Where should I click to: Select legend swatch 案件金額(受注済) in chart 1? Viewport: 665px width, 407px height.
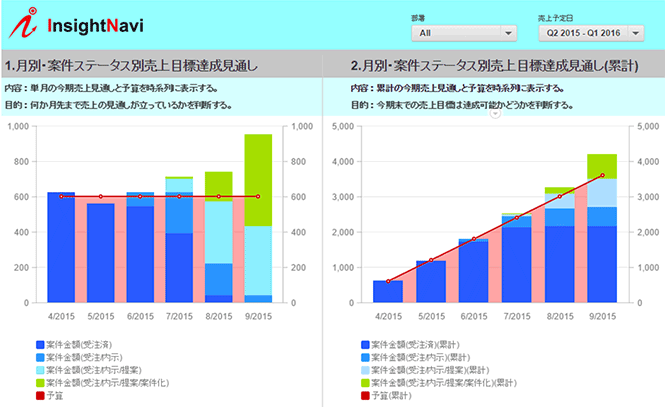coord(40,345)
